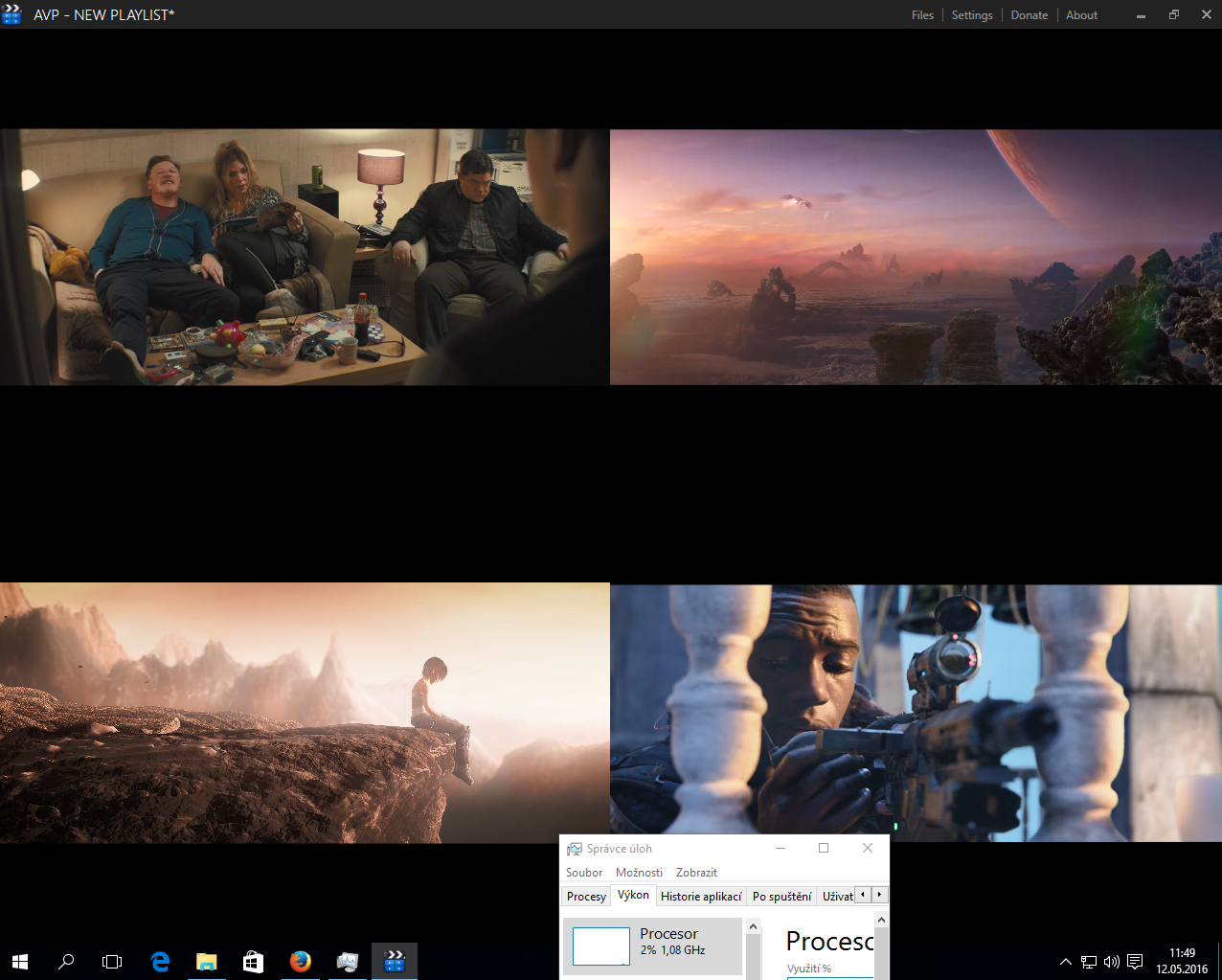Select the video of soldier aiming a rifle
This screenshot has width=1222, height=980.
point(916,713)
